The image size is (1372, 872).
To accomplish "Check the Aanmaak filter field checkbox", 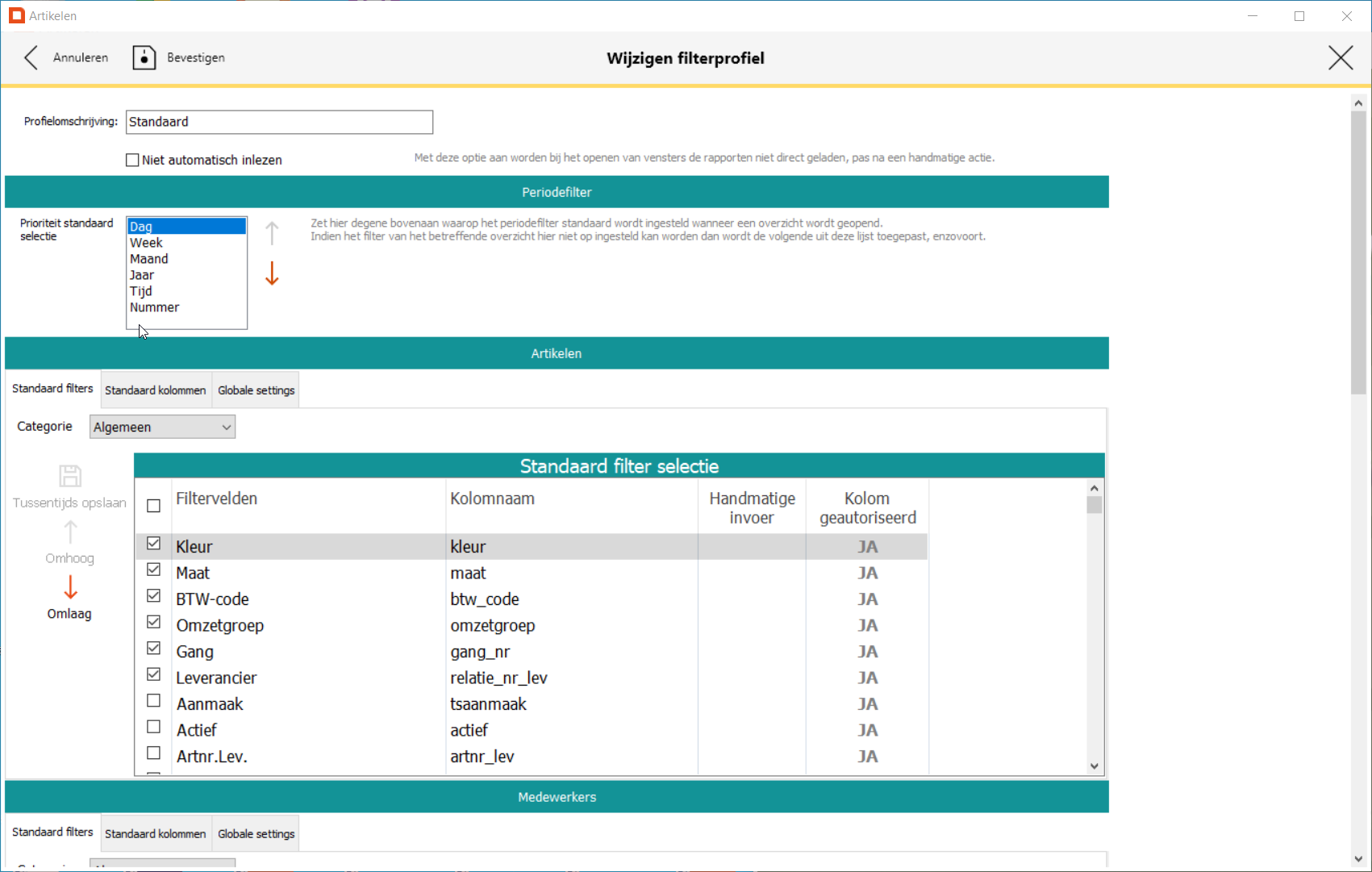I will coord(153,701).
